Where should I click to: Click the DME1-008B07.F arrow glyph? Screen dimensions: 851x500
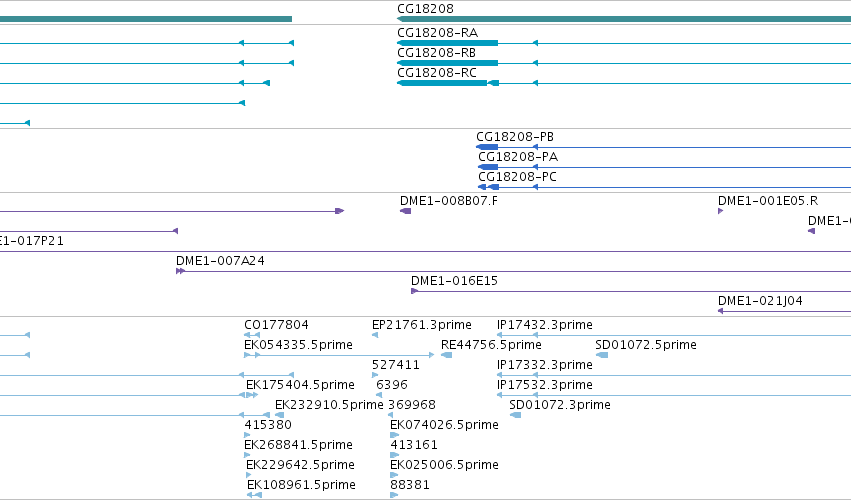coord(405,211)
